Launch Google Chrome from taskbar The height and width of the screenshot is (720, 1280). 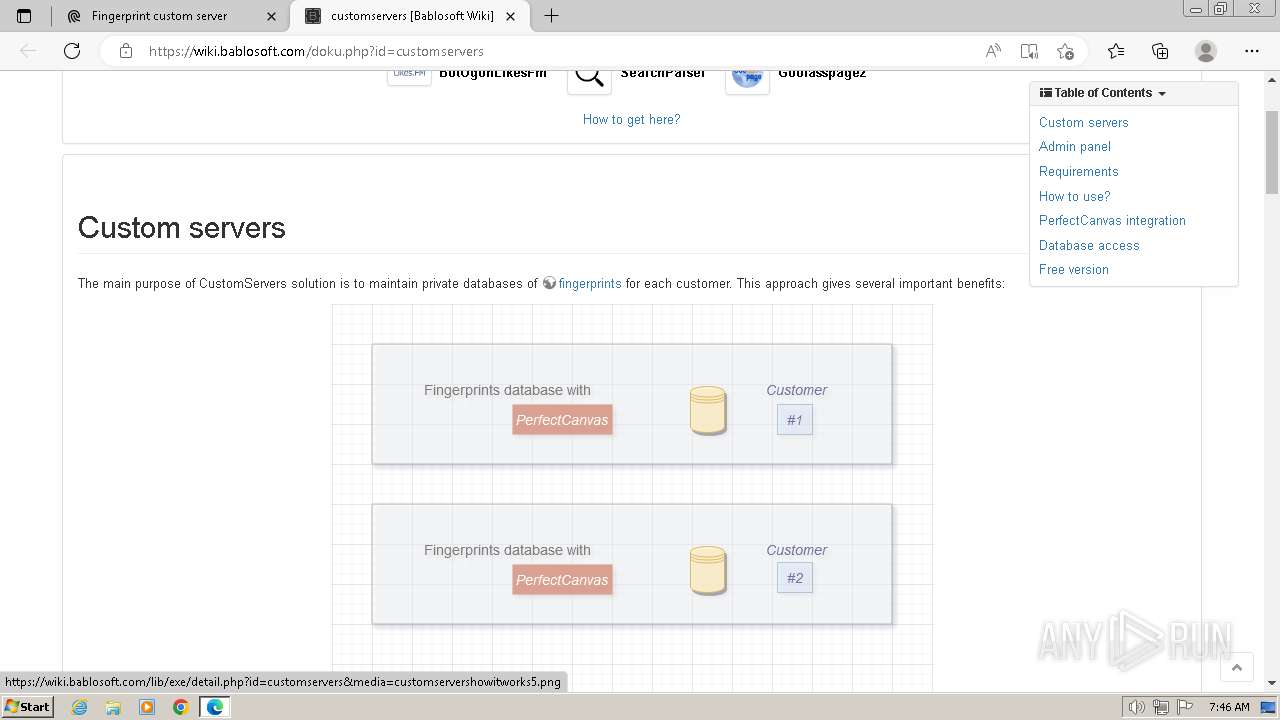click(x=181, y=707)
